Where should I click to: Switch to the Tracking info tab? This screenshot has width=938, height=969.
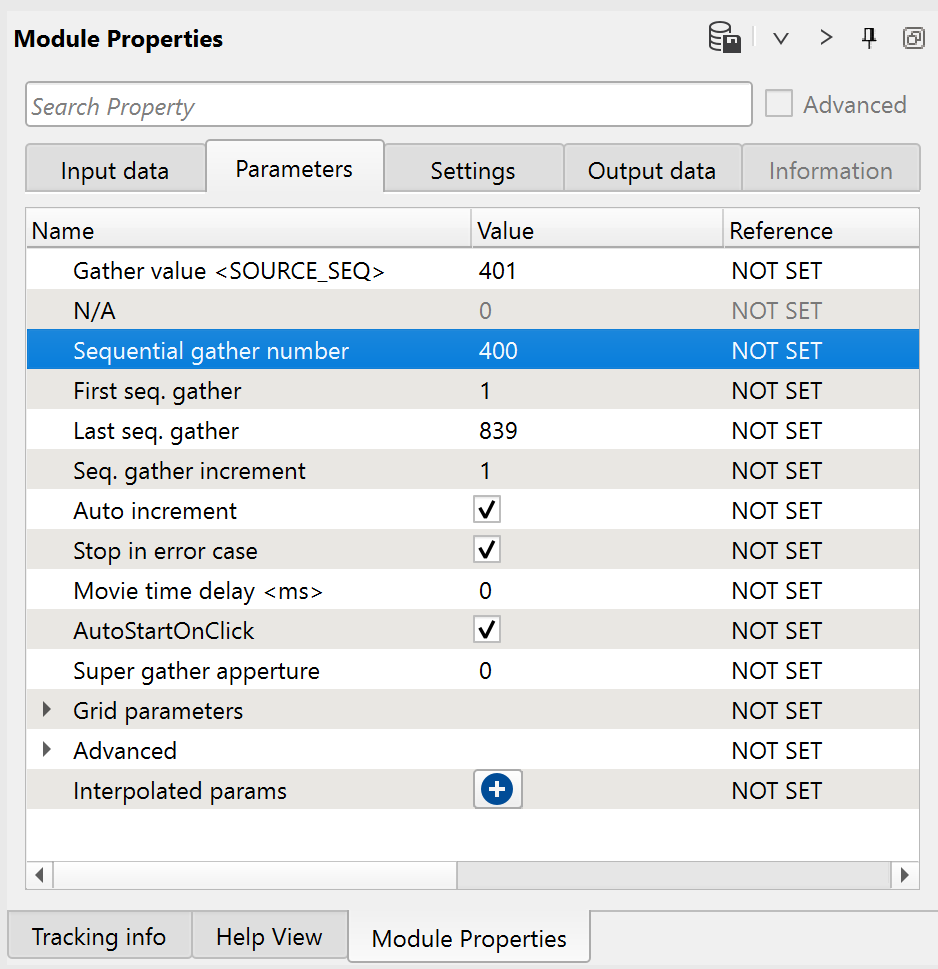coord(99,937)
